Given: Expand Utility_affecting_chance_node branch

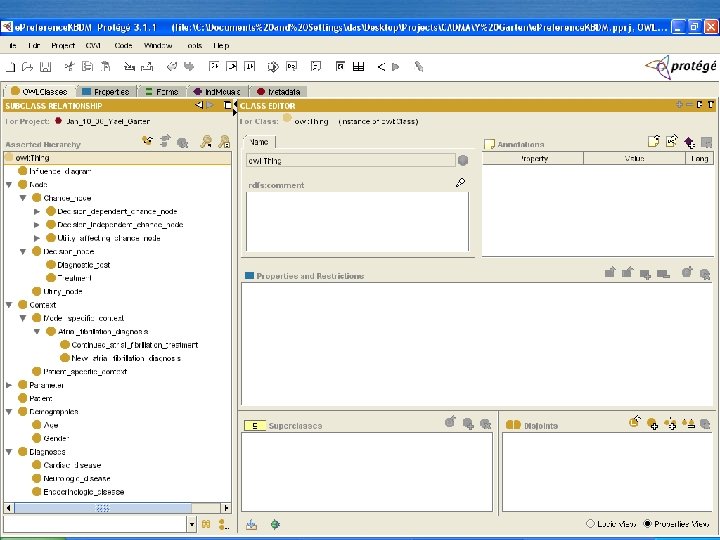Looking at the screenshot, I should (37, 238).
